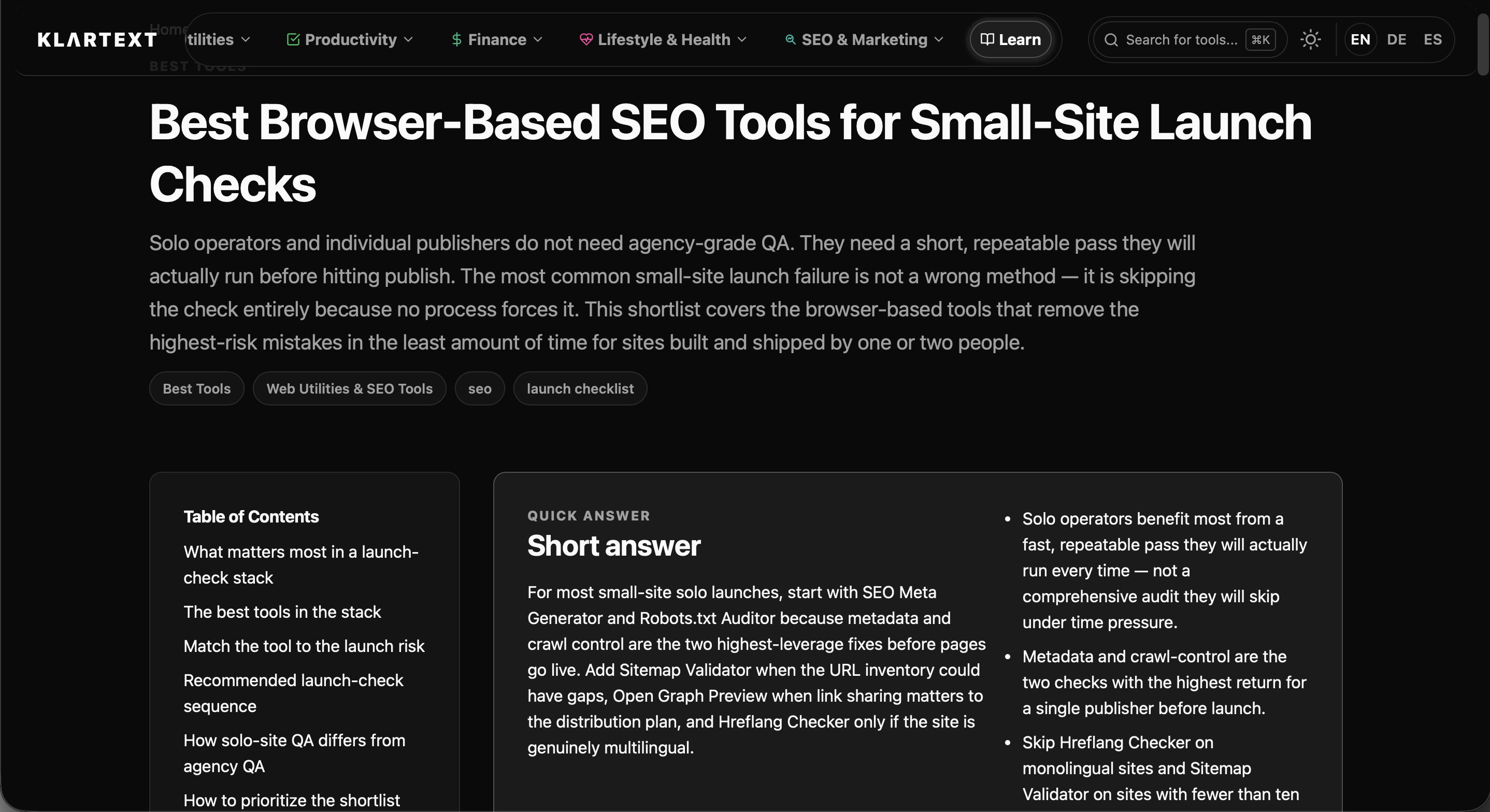Click the Lifestyle & Health heart icon
The image size is (1490, 812).
(x=585, y=40)
